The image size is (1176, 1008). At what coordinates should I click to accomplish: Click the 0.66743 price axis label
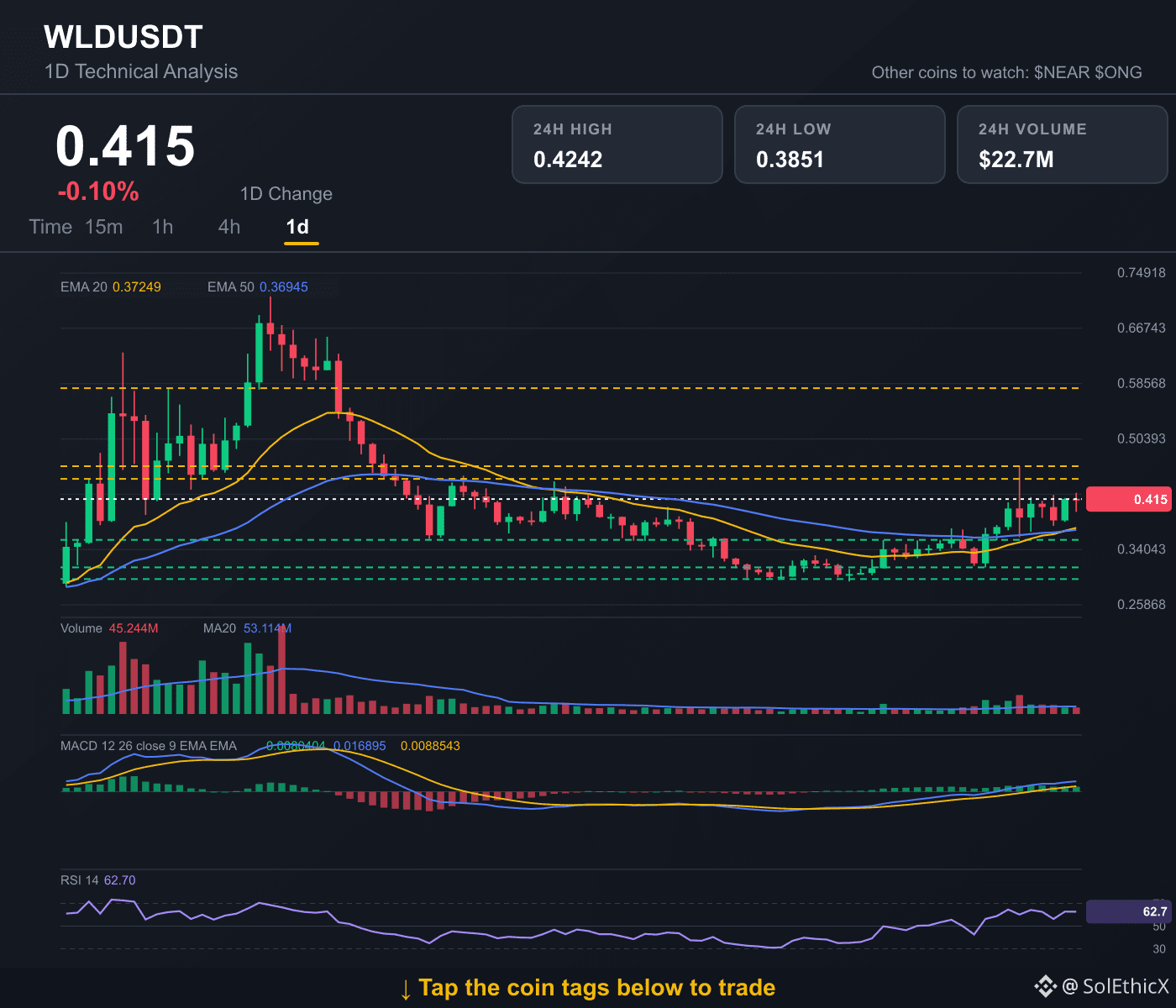[x=1141, y=328]
